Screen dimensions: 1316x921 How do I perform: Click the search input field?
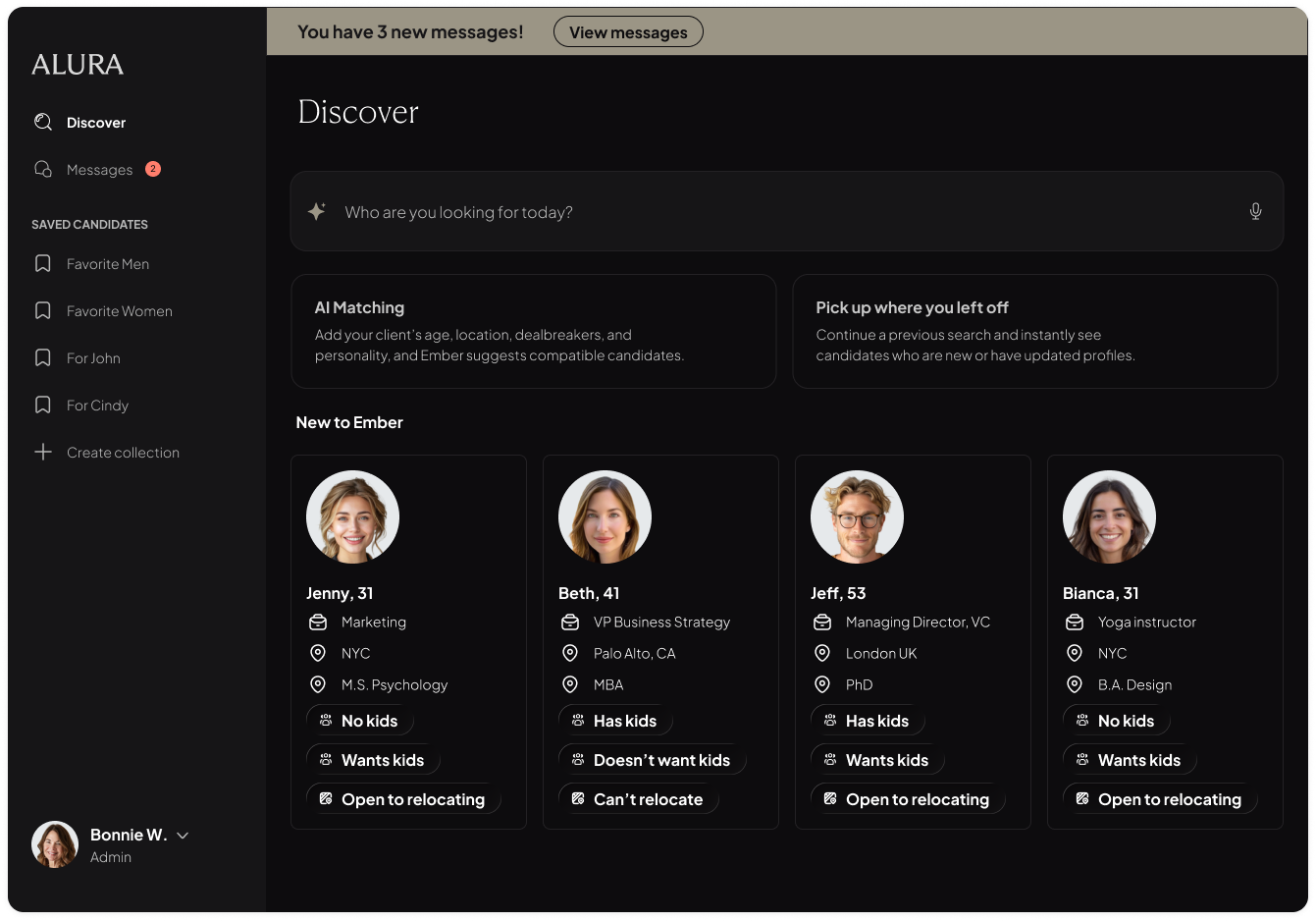785,212
